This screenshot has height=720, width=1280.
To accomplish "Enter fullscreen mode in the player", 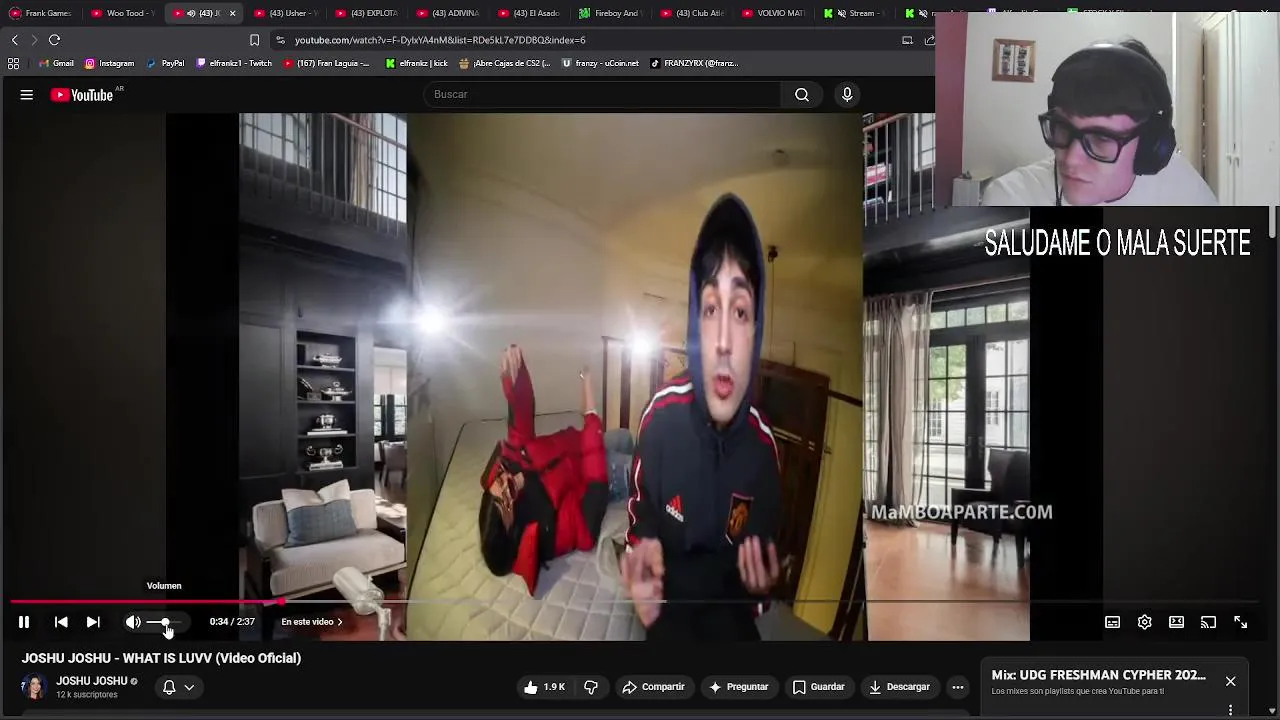I will point(1240,622).
